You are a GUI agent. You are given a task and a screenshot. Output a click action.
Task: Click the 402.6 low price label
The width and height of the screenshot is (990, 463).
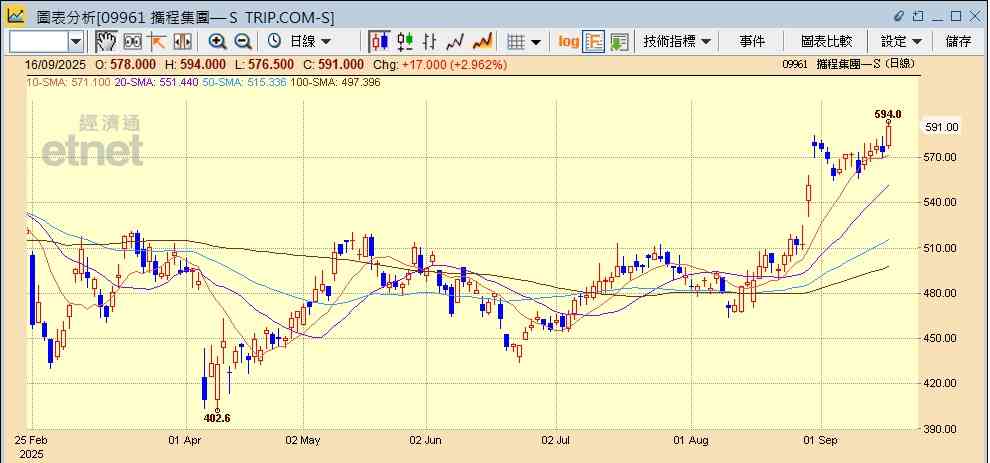(x=218, y=418)
